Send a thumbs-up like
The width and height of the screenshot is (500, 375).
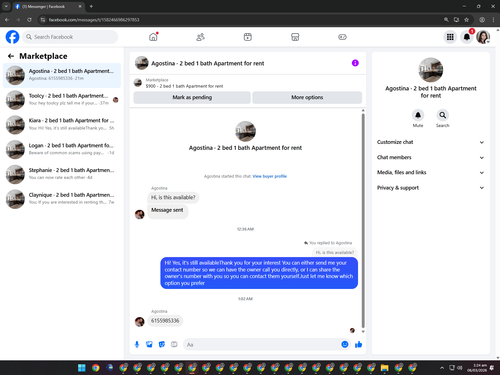[358, 344]
